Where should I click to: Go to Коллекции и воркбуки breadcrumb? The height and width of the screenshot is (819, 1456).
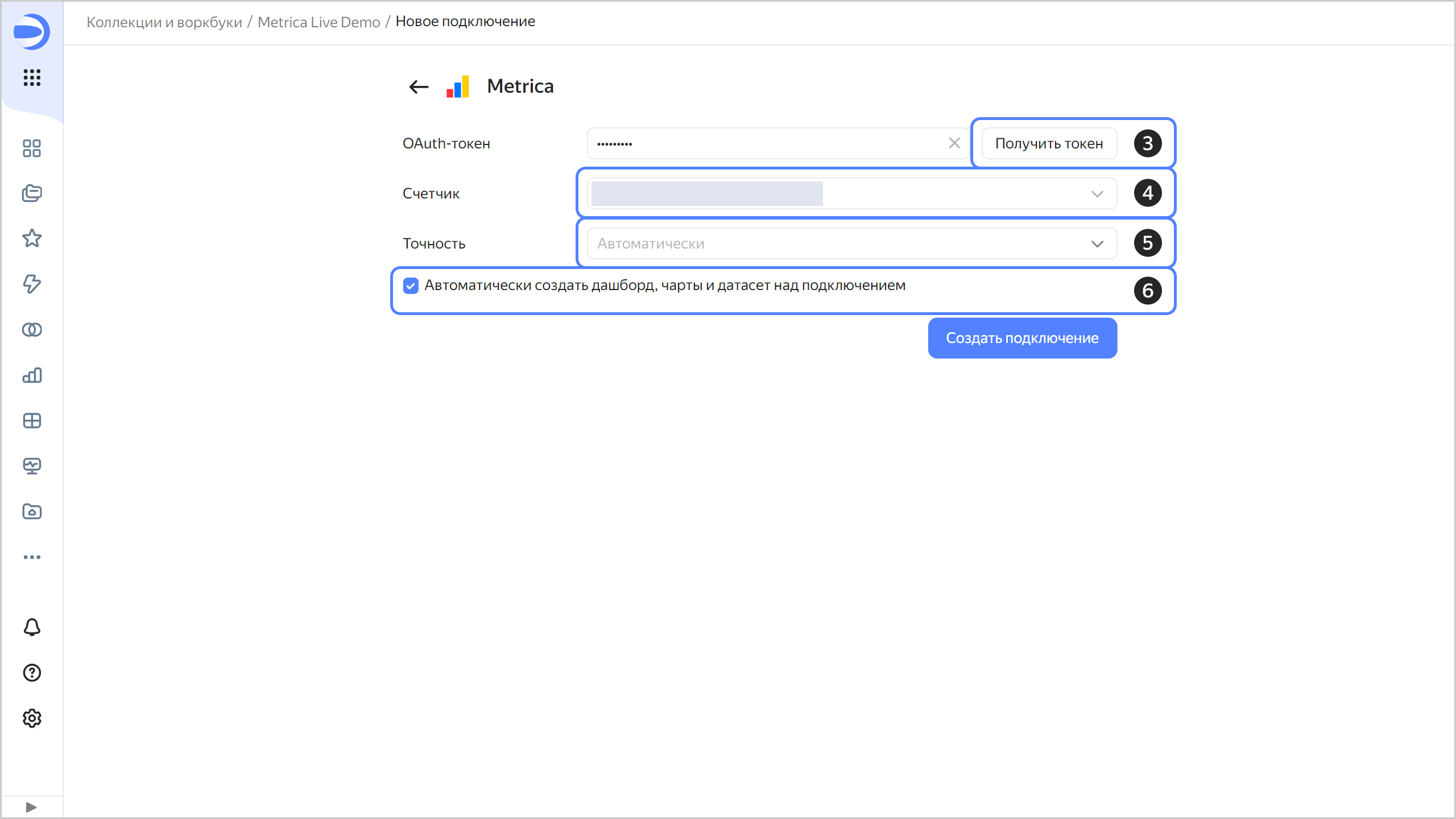(164, 22)
